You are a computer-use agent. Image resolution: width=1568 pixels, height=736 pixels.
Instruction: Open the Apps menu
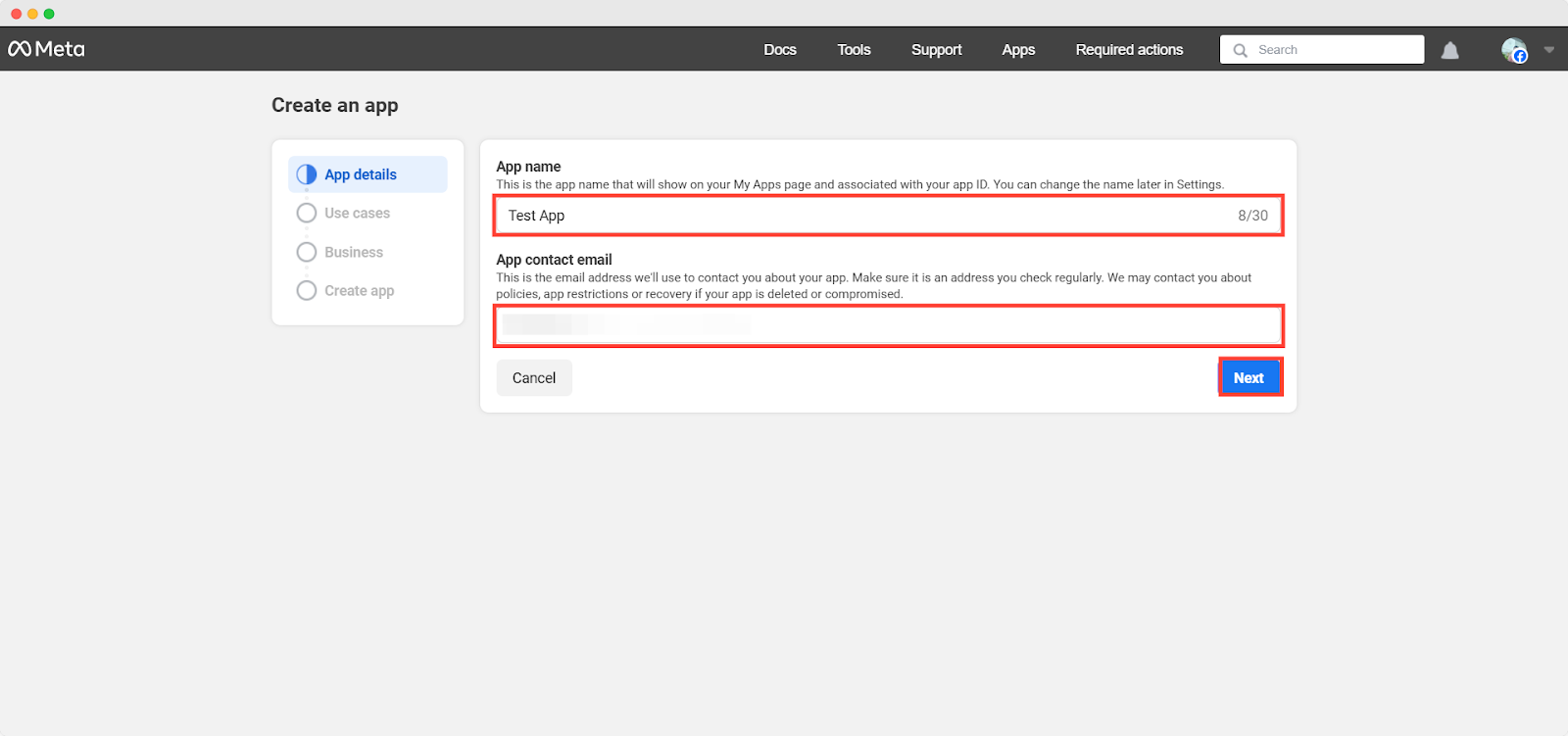[1018, 50]
